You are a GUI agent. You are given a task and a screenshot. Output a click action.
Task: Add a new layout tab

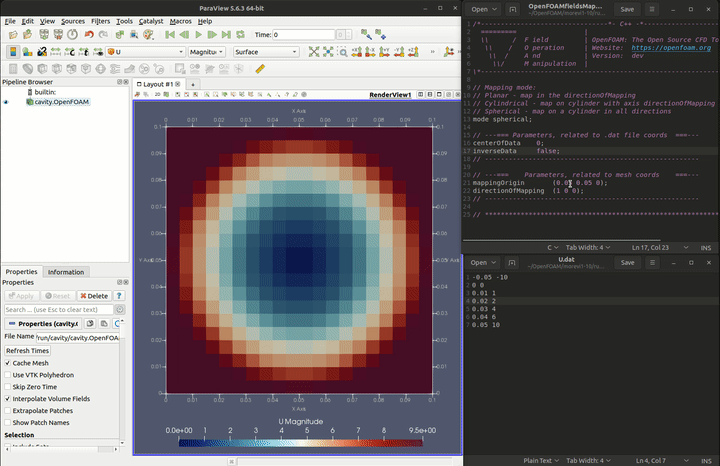point(193,84)
